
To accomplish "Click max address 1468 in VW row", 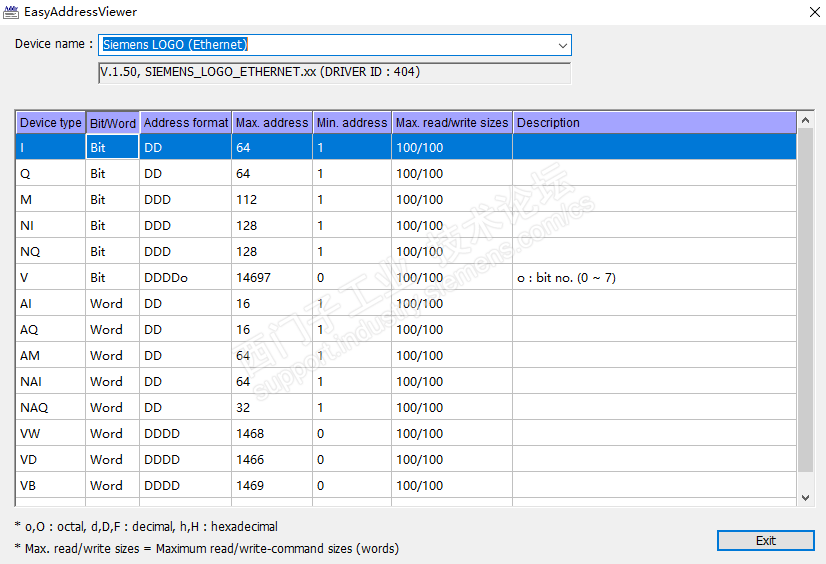I will tap(272, 433).
